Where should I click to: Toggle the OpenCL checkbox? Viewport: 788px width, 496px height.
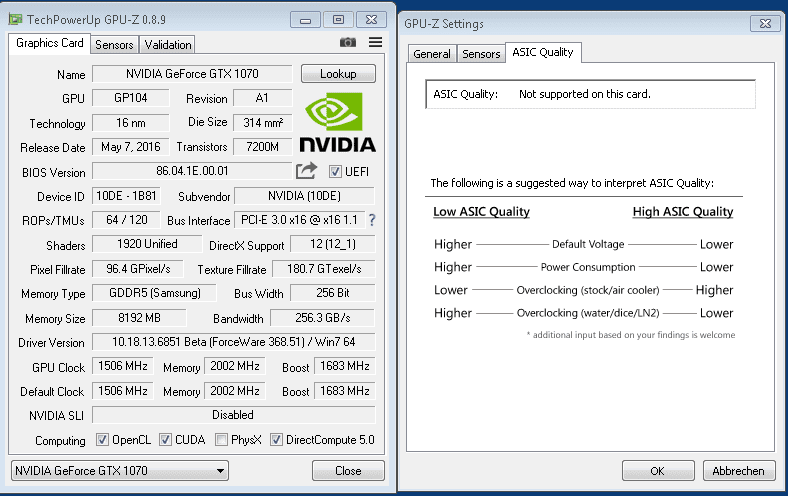(102, 440)
